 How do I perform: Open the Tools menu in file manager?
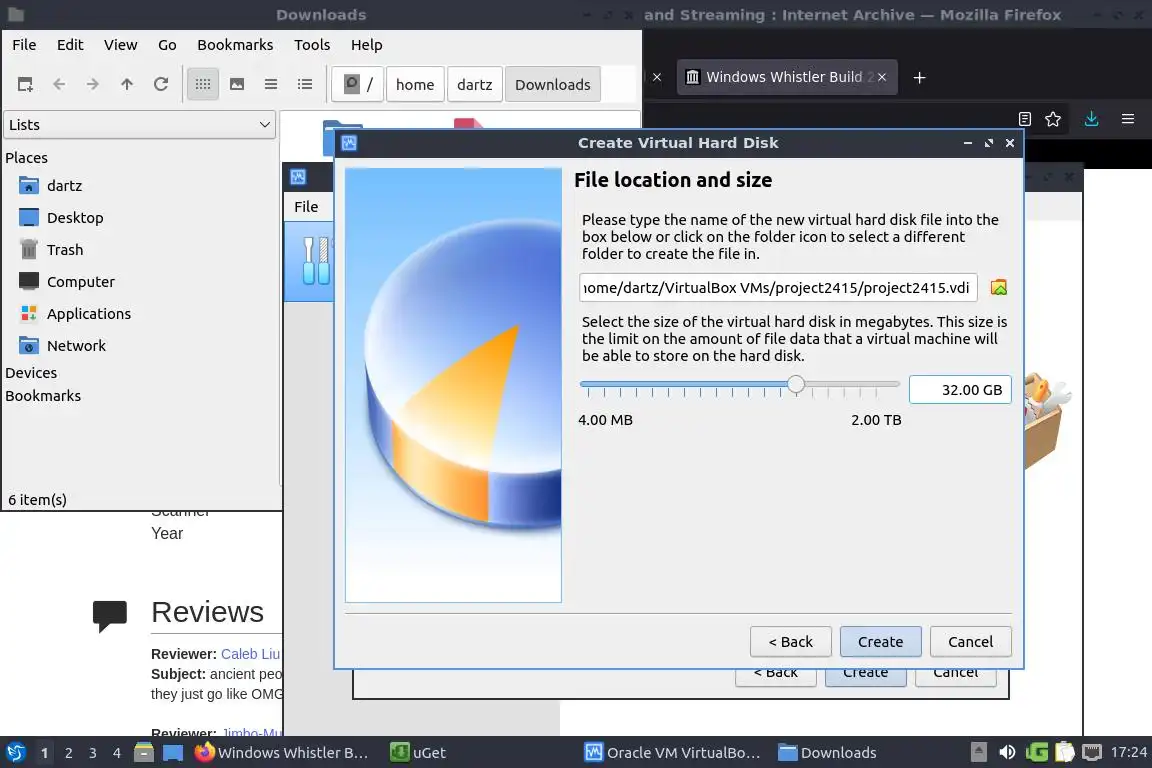[x=312, y=45]
